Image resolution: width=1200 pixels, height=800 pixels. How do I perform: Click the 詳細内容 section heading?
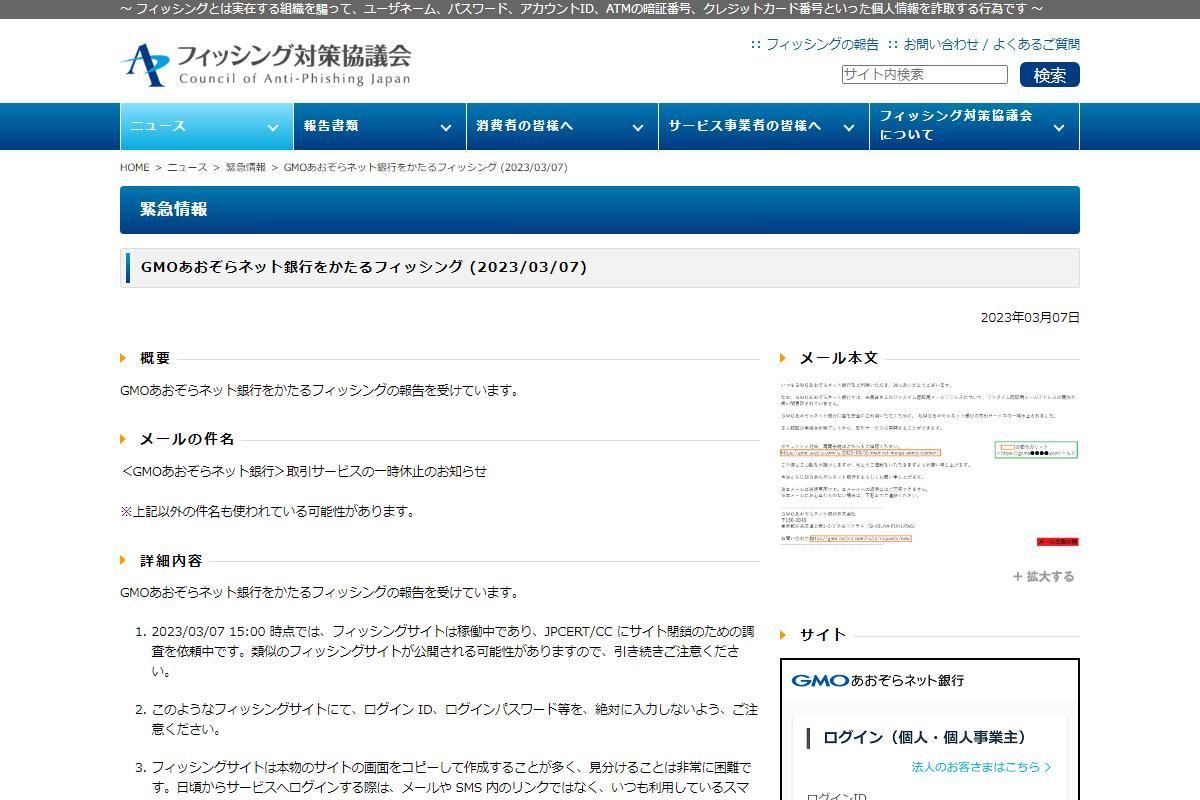pos(171,561)
